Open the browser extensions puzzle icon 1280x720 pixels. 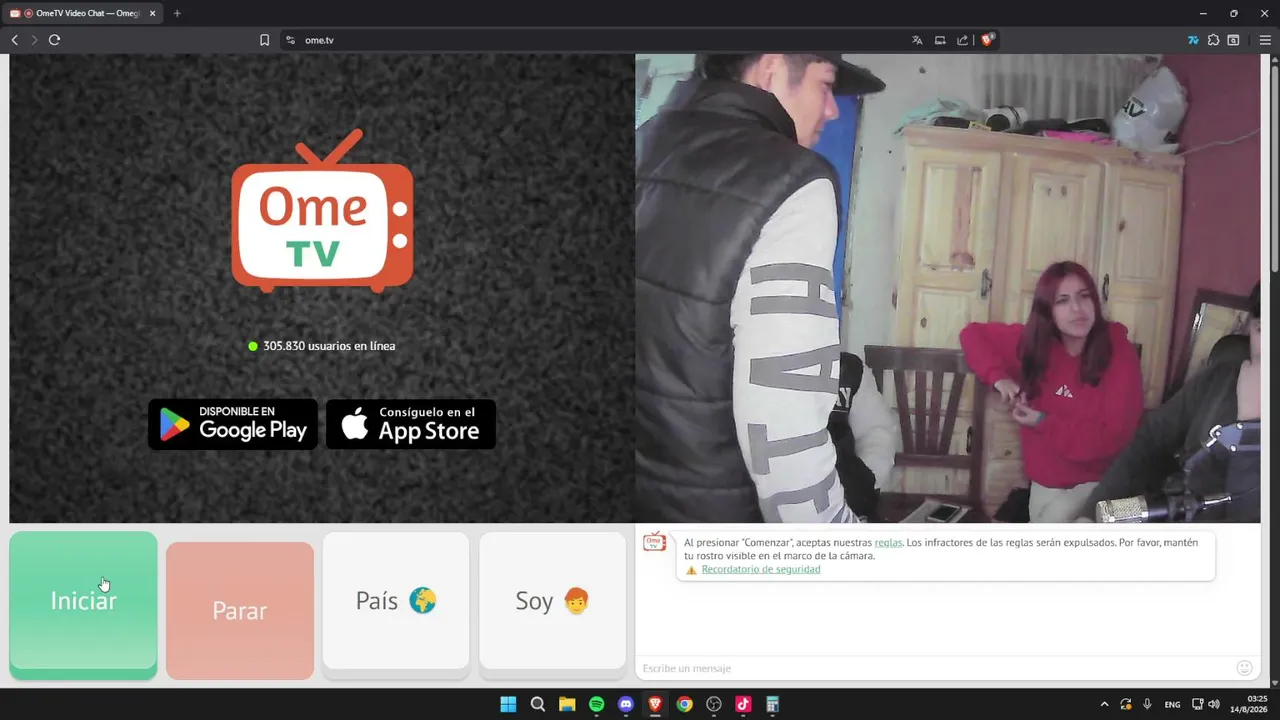pos(1213,40)
